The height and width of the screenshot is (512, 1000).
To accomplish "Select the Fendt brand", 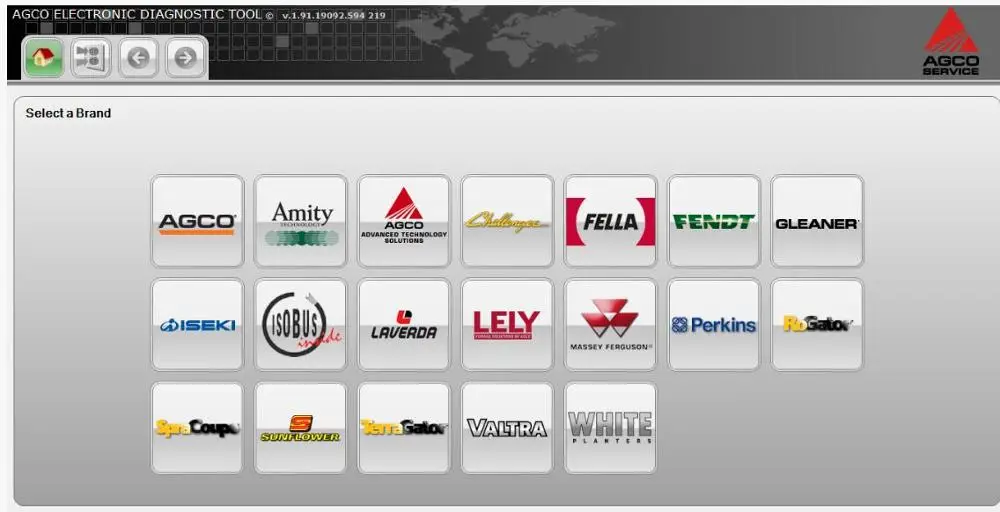I will click(x=714, y=221).
